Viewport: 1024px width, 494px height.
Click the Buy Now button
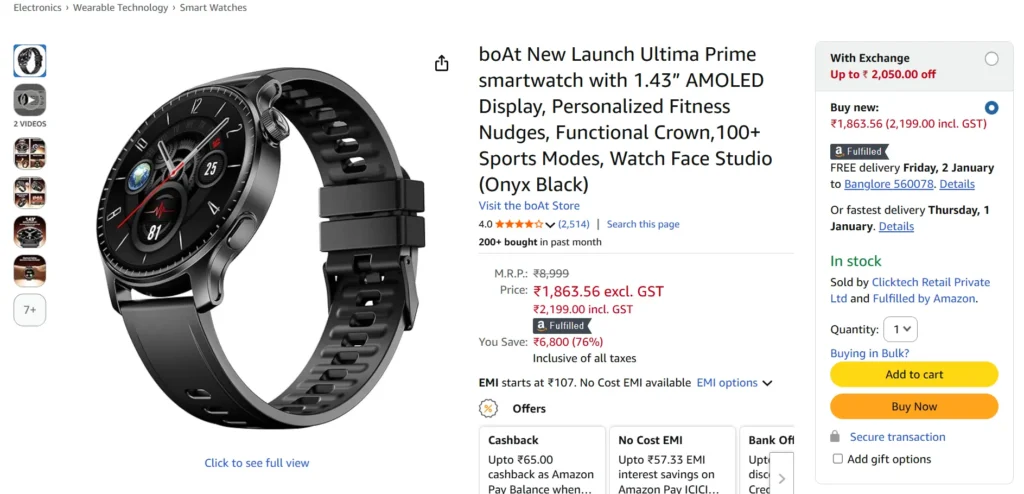(x=914, y=407)
